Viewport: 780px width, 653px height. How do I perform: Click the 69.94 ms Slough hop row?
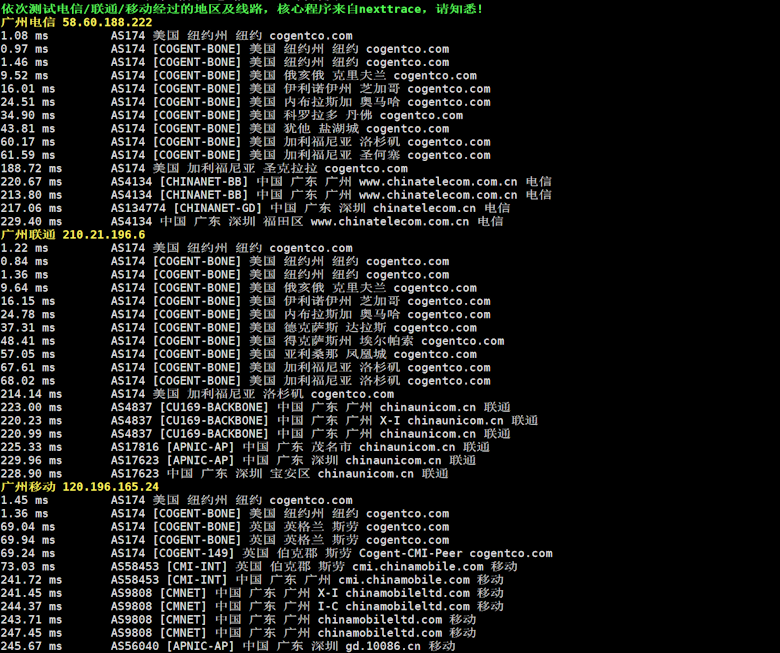point(225,540)
